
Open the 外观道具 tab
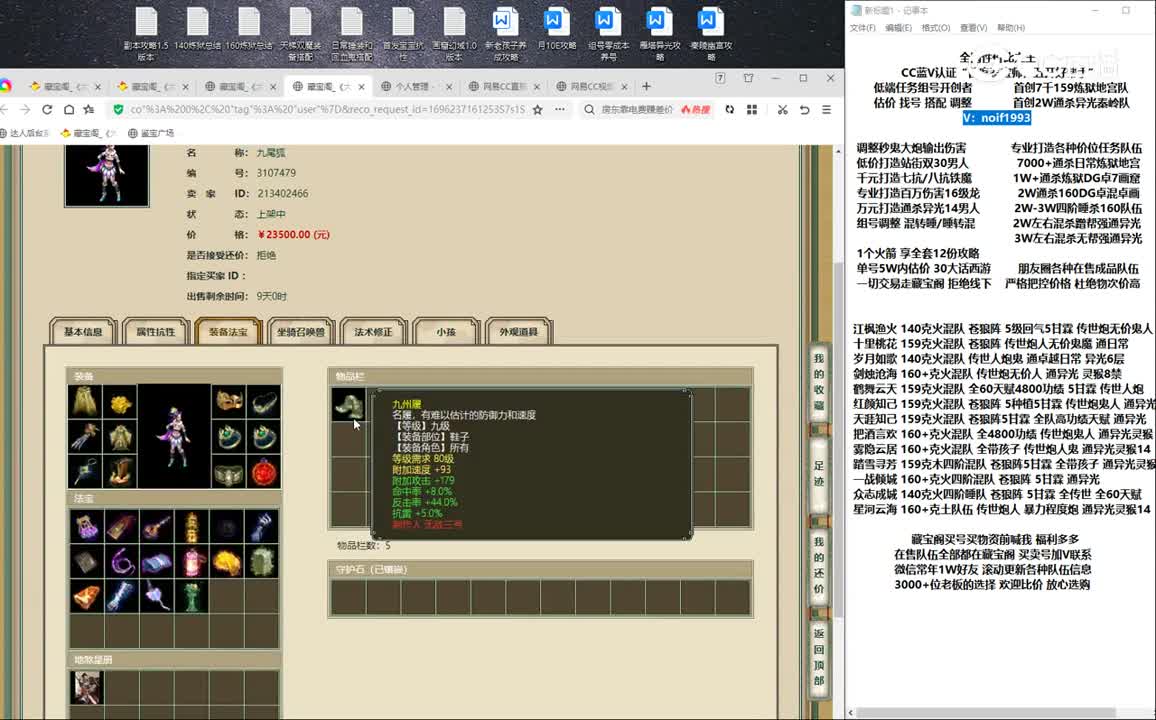(518, 332)
